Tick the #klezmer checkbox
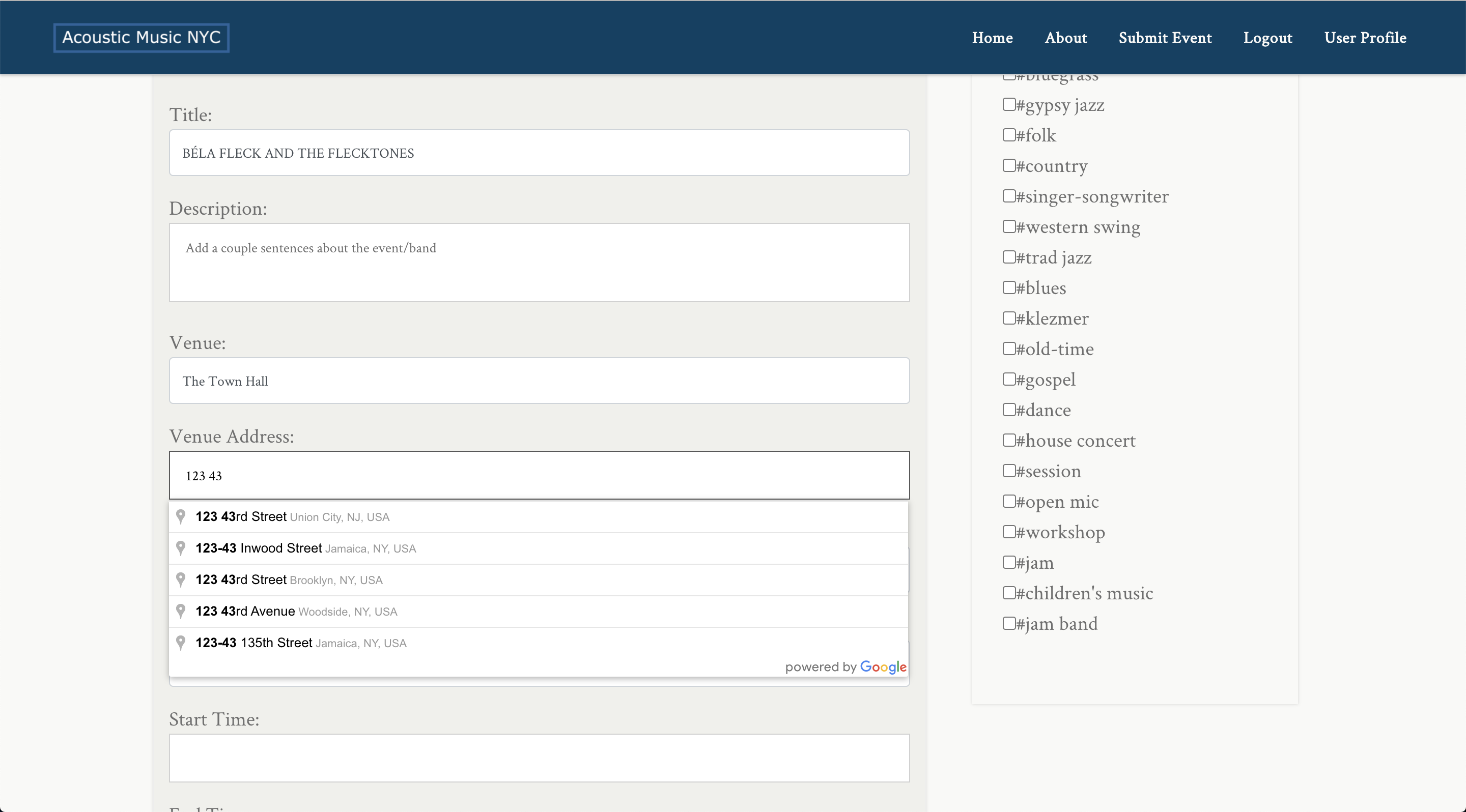 pyautogui.click(x=1008, y=318)
